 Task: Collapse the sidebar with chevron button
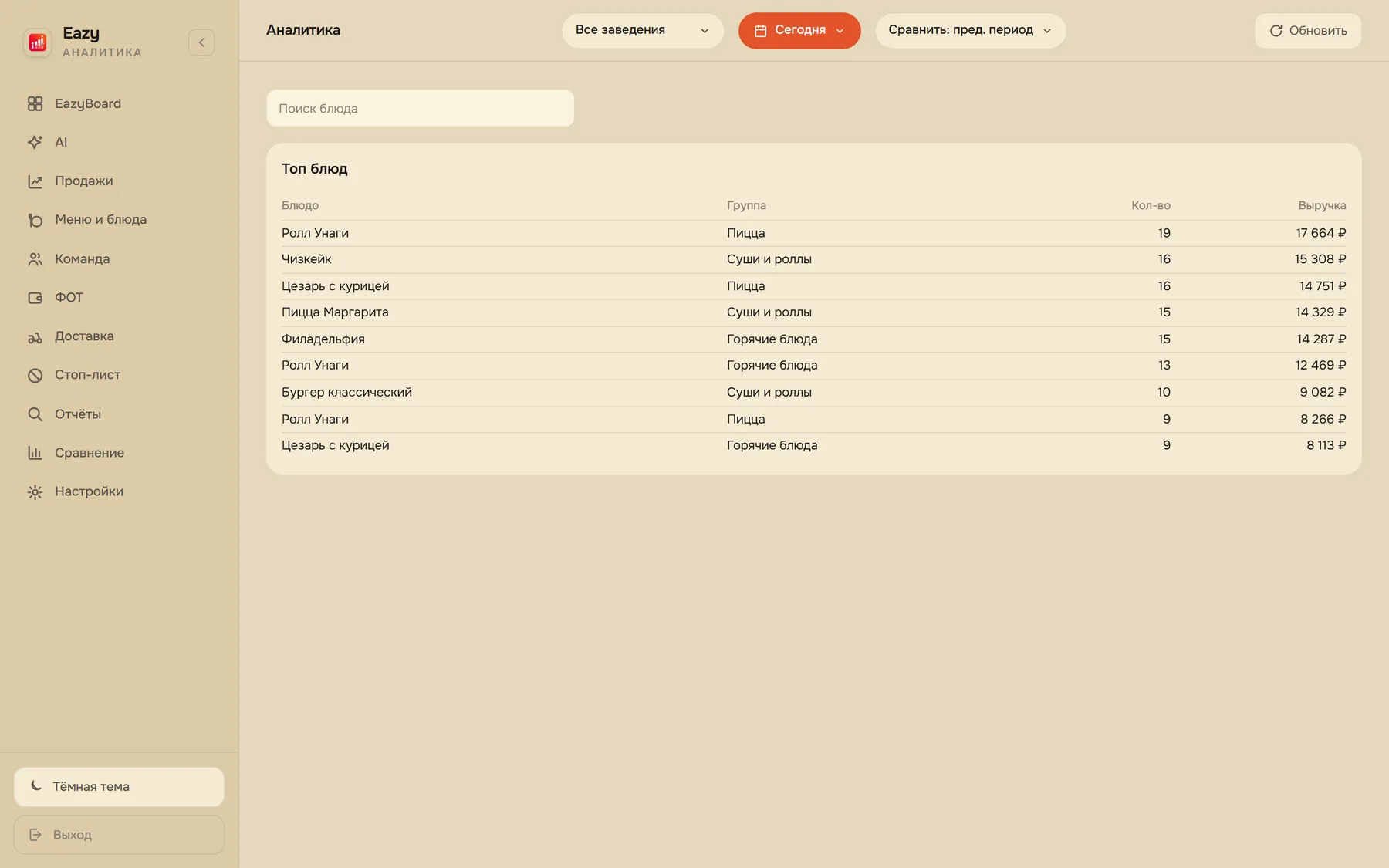201,42
